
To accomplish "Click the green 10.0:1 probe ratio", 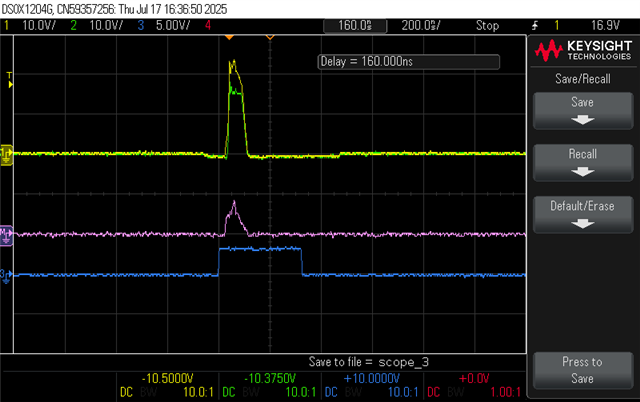I will pos(301,392).
